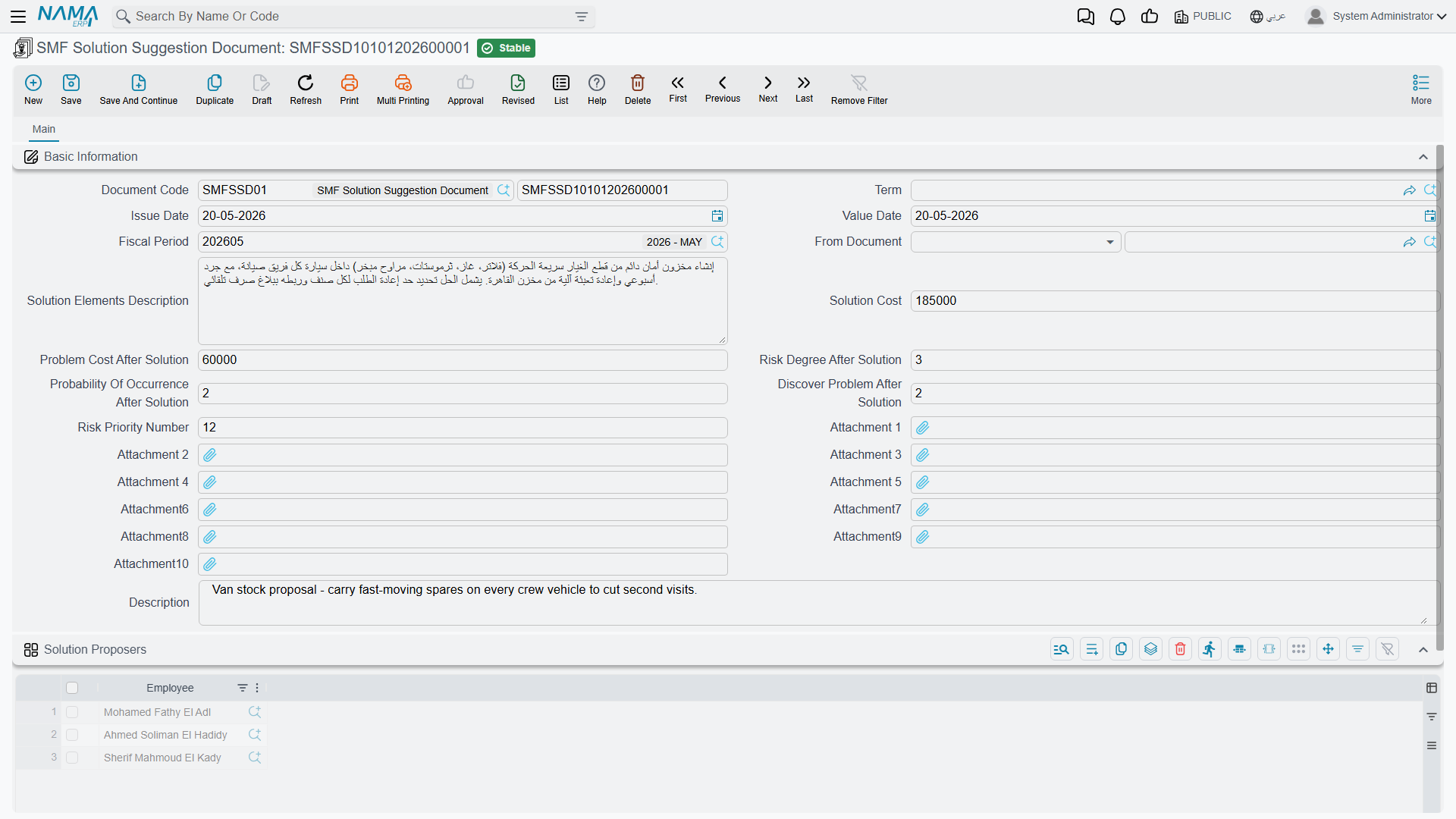The image size is (1456, 819).
Task: Open the List view
Action: pyautogui.click(x=561, y=89)
